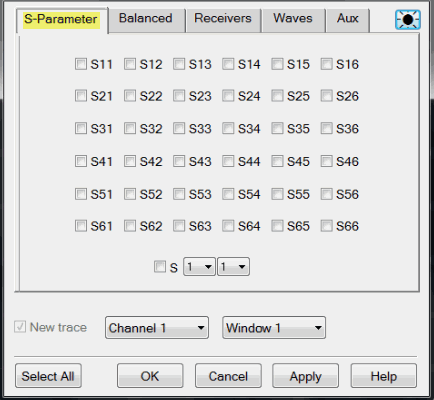
Task: Enable the S11 checkbox
Action: (81, 64)
